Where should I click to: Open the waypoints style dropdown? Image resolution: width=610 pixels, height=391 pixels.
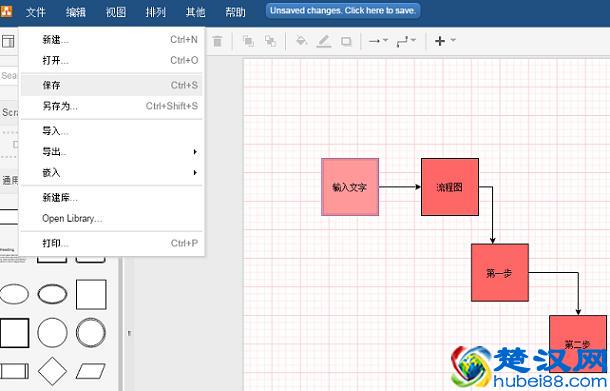tap(406, 41)
